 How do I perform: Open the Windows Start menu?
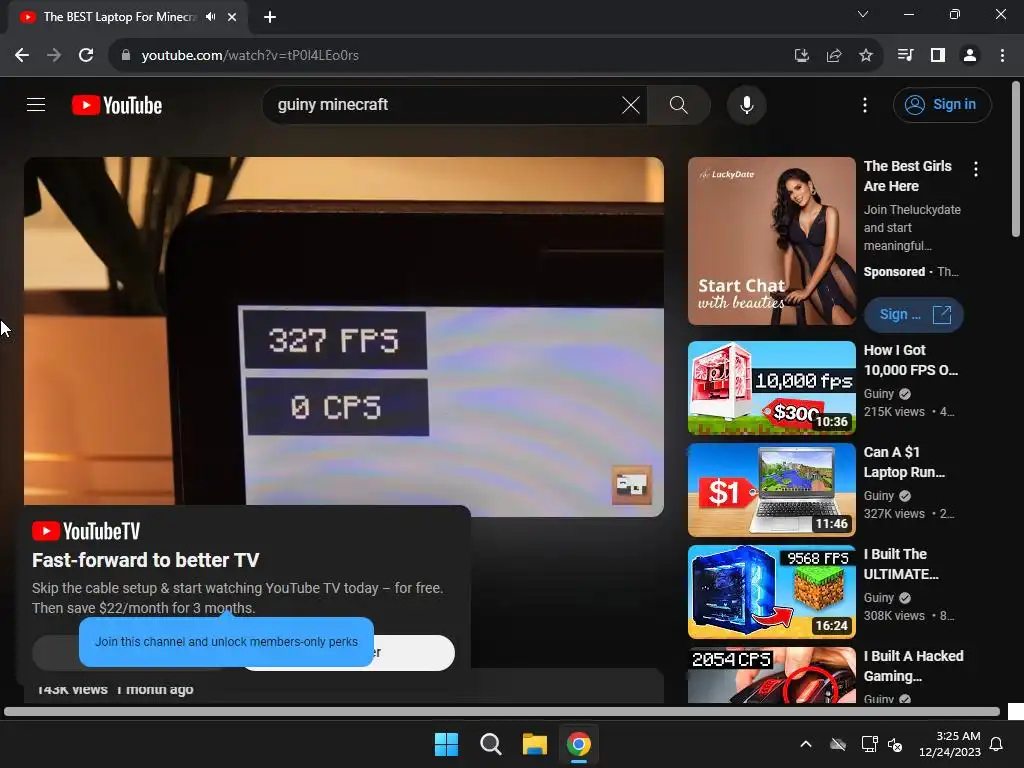447,744
